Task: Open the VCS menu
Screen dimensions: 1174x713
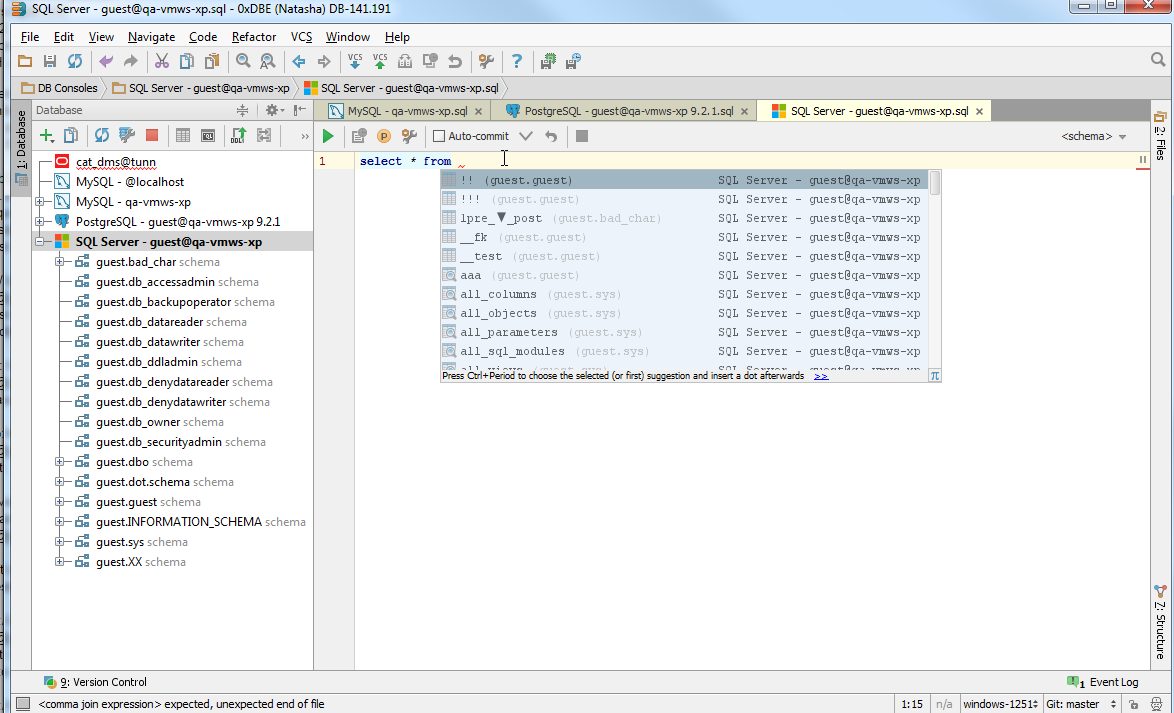Action: [301, 37]
